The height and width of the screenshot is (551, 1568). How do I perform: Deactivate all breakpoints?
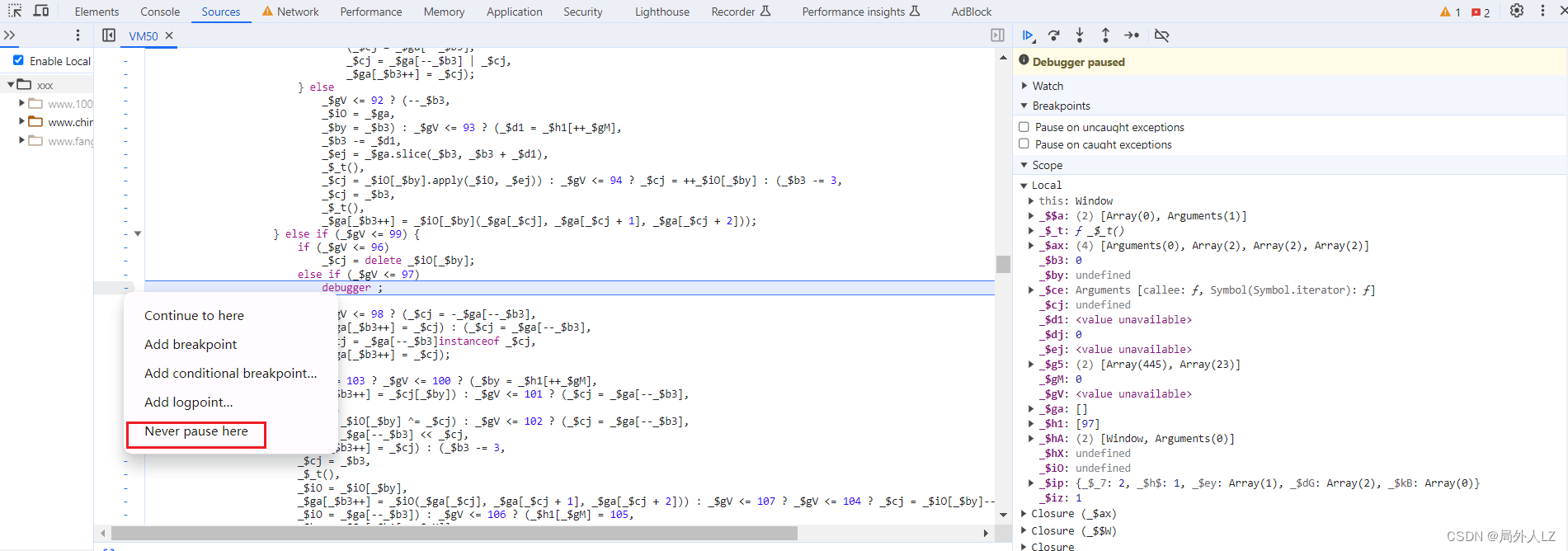pos(1161,35)
